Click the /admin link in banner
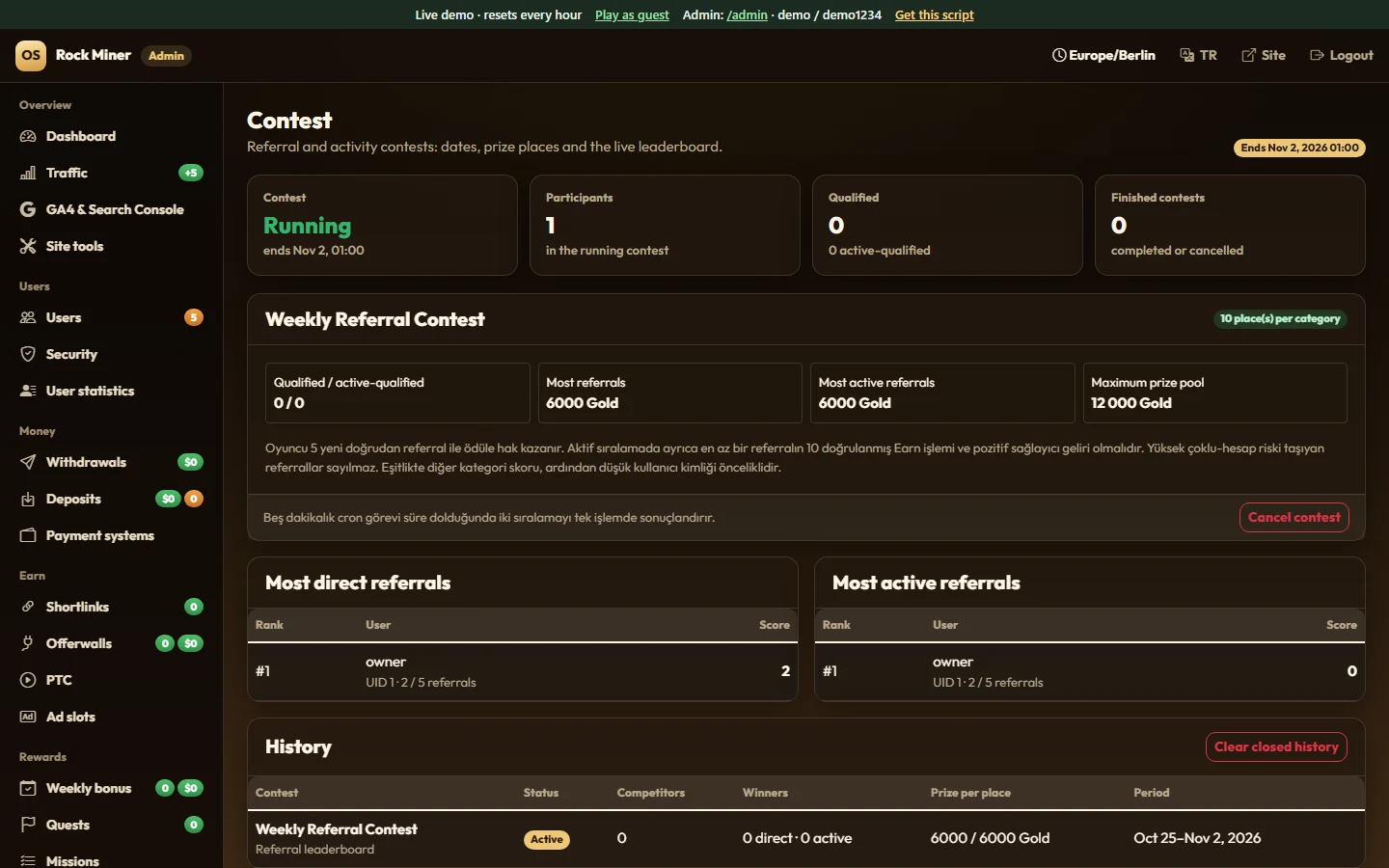Image resolution: width=1389 pixels, height=868 pixels. [x=748, y=14]
